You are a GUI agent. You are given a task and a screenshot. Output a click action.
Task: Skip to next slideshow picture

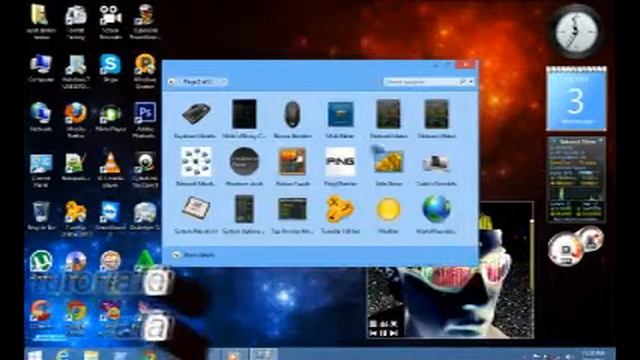[x=394, y=333]
